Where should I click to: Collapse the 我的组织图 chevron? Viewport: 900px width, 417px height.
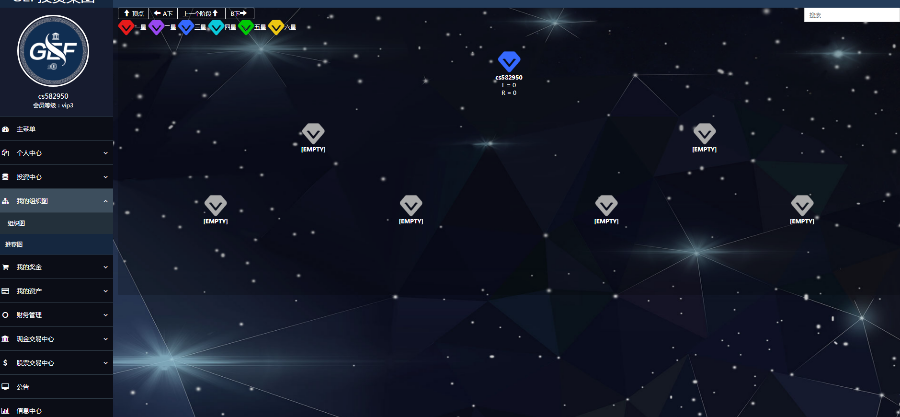[x=106, y=201]
